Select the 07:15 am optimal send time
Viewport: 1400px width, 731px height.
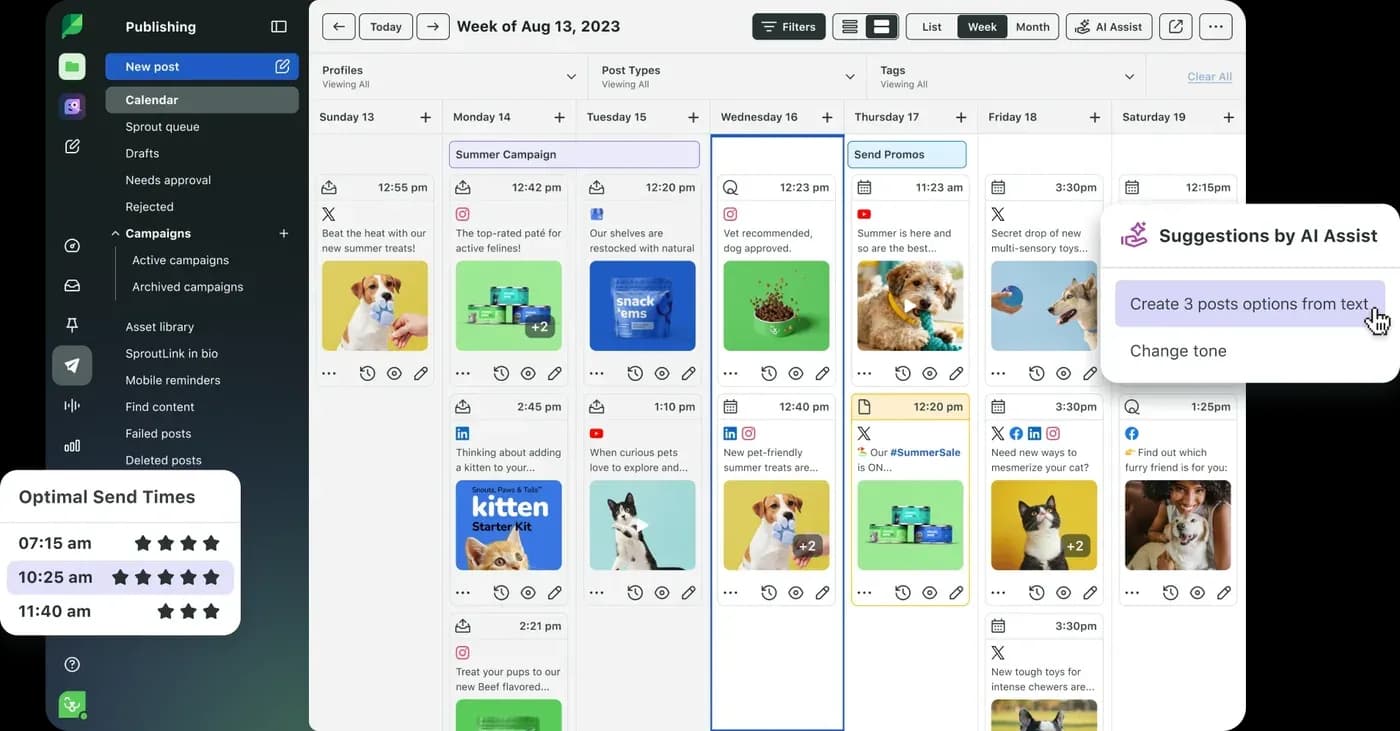point(120,543)
